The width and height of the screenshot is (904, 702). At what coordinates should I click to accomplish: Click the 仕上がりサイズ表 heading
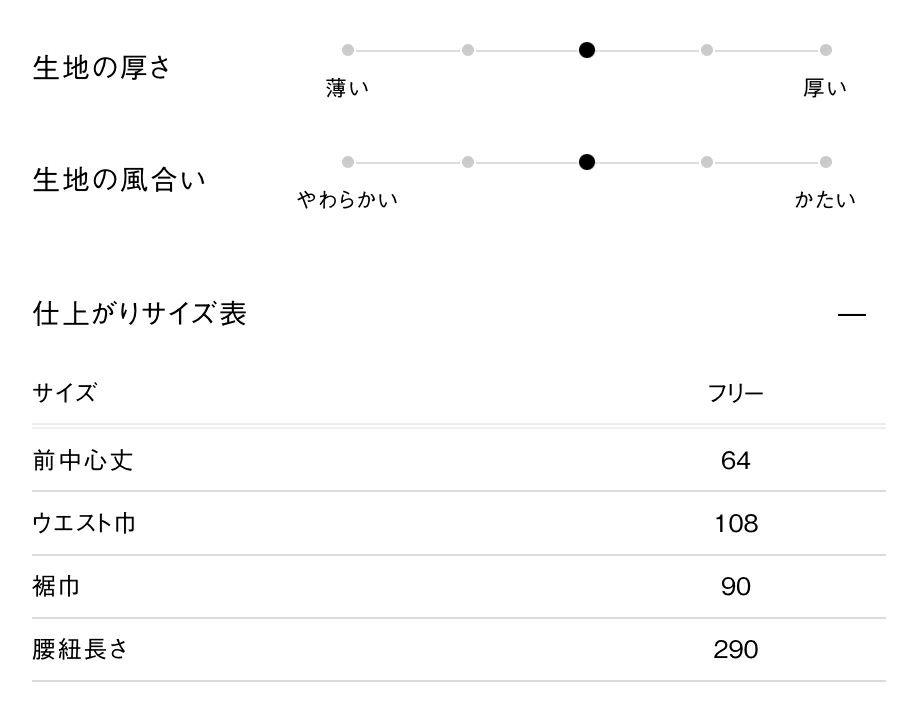tap(139, 314)
